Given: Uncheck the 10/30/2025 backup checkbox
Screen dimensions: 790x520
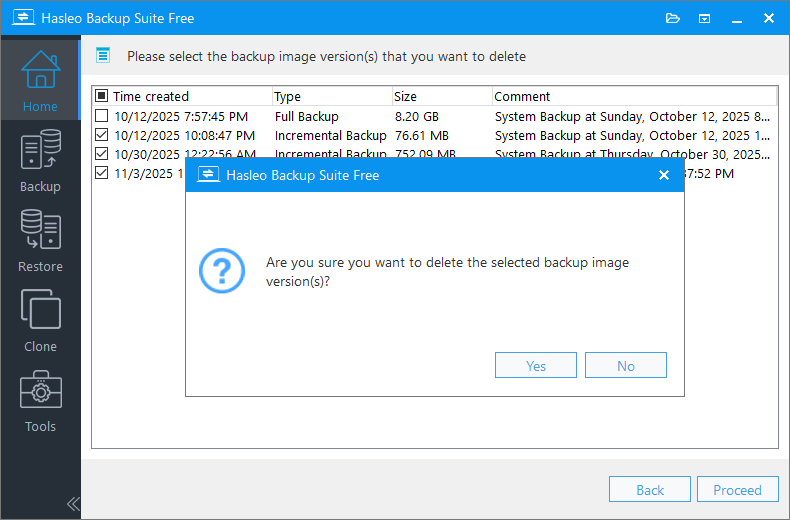Looking at the screenshot, I should tap(101, 154).
